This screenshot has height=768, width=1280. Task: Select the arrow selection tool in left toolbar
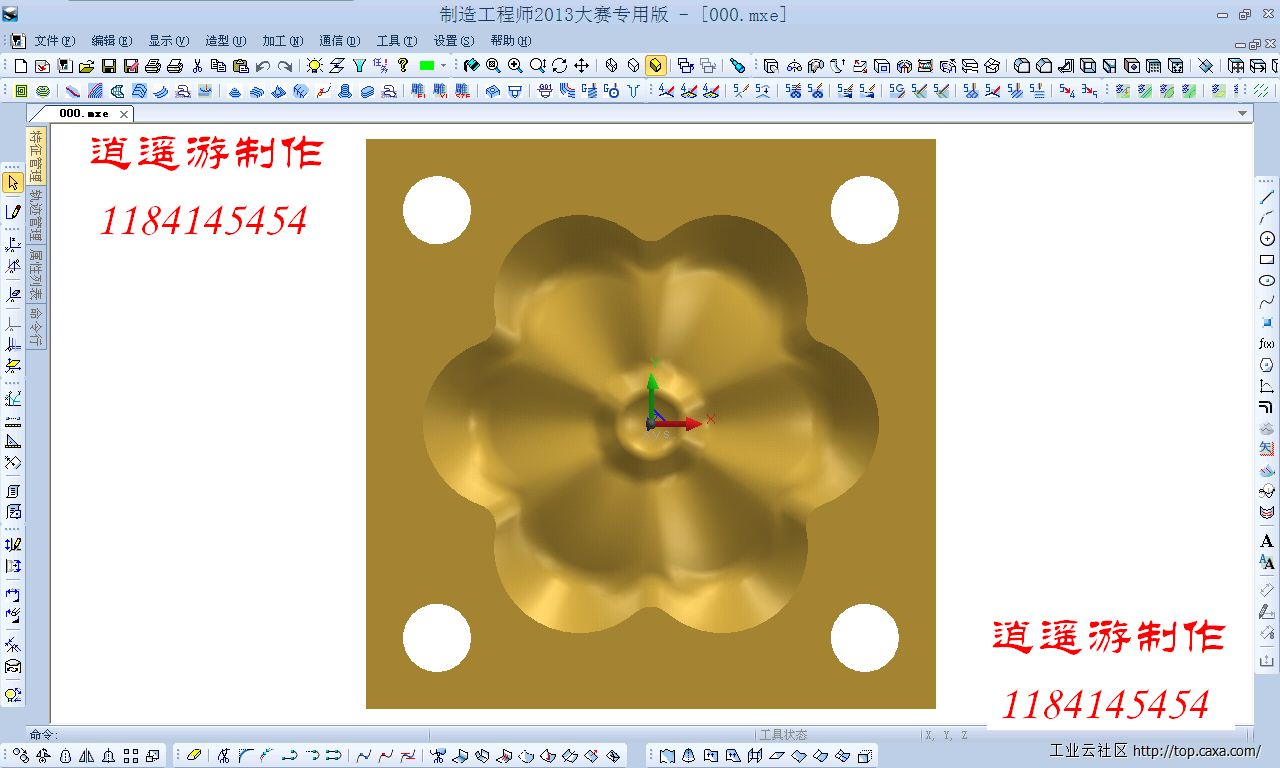(13, 183)
